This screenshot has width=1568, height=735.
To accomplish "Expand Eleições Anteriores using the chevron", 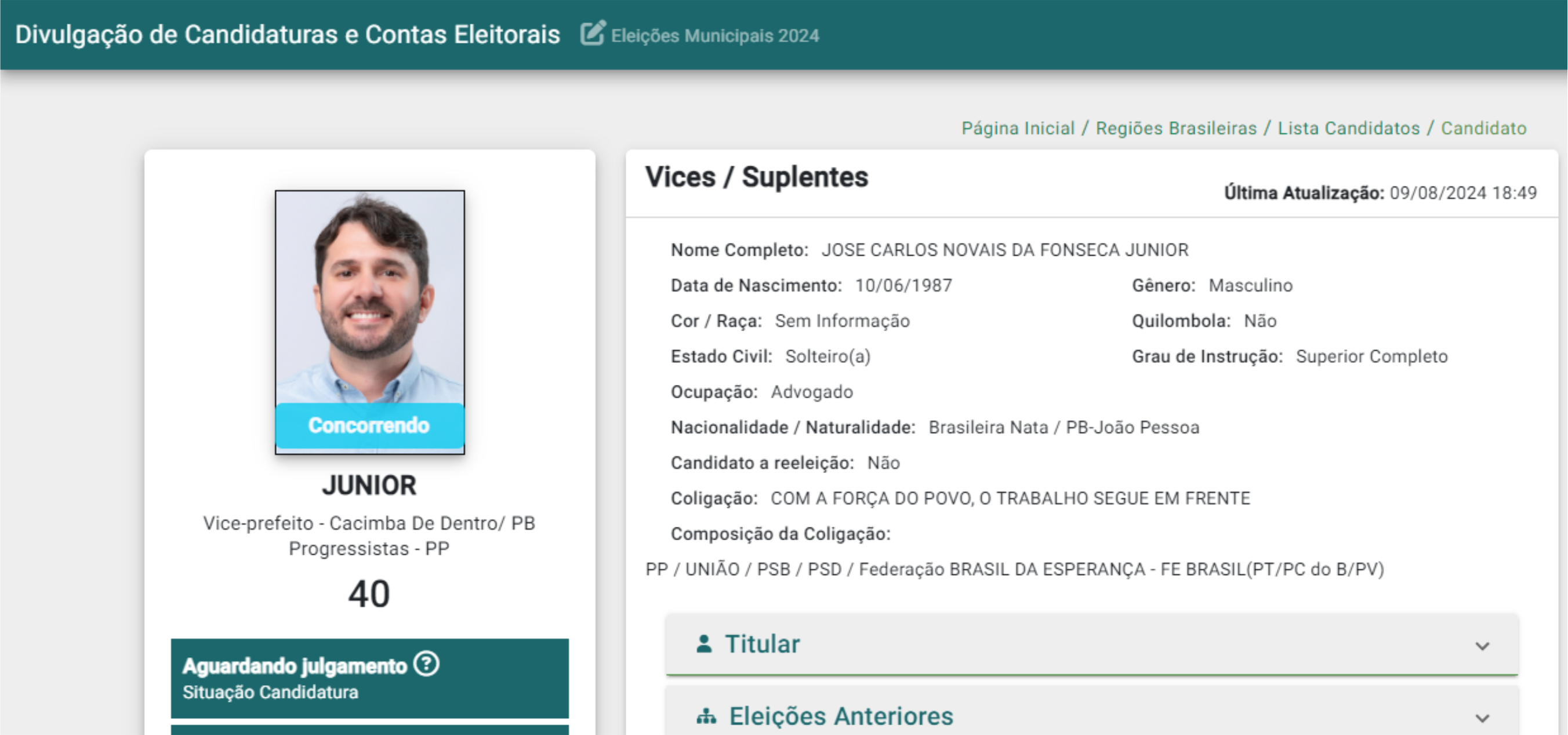I will point(1482,718).
